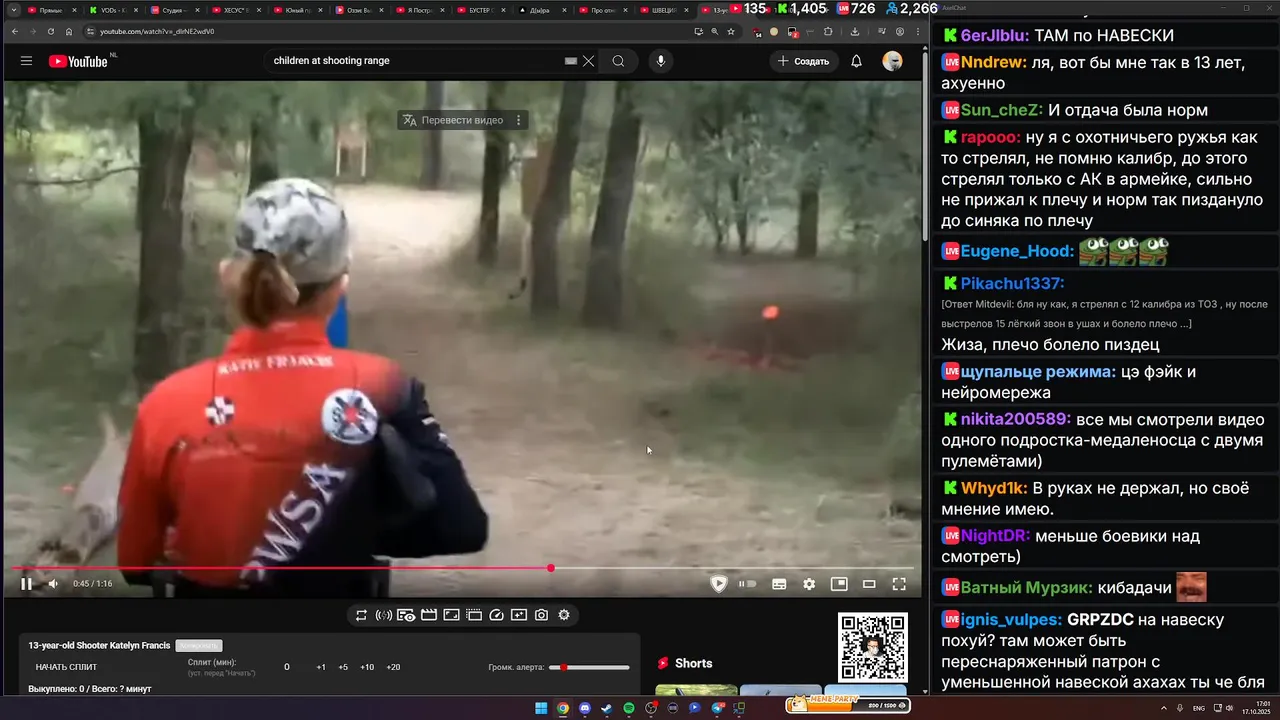Switch to the Про отн browser tab
Screen dimensions: 1280x720
click(604, 9)
